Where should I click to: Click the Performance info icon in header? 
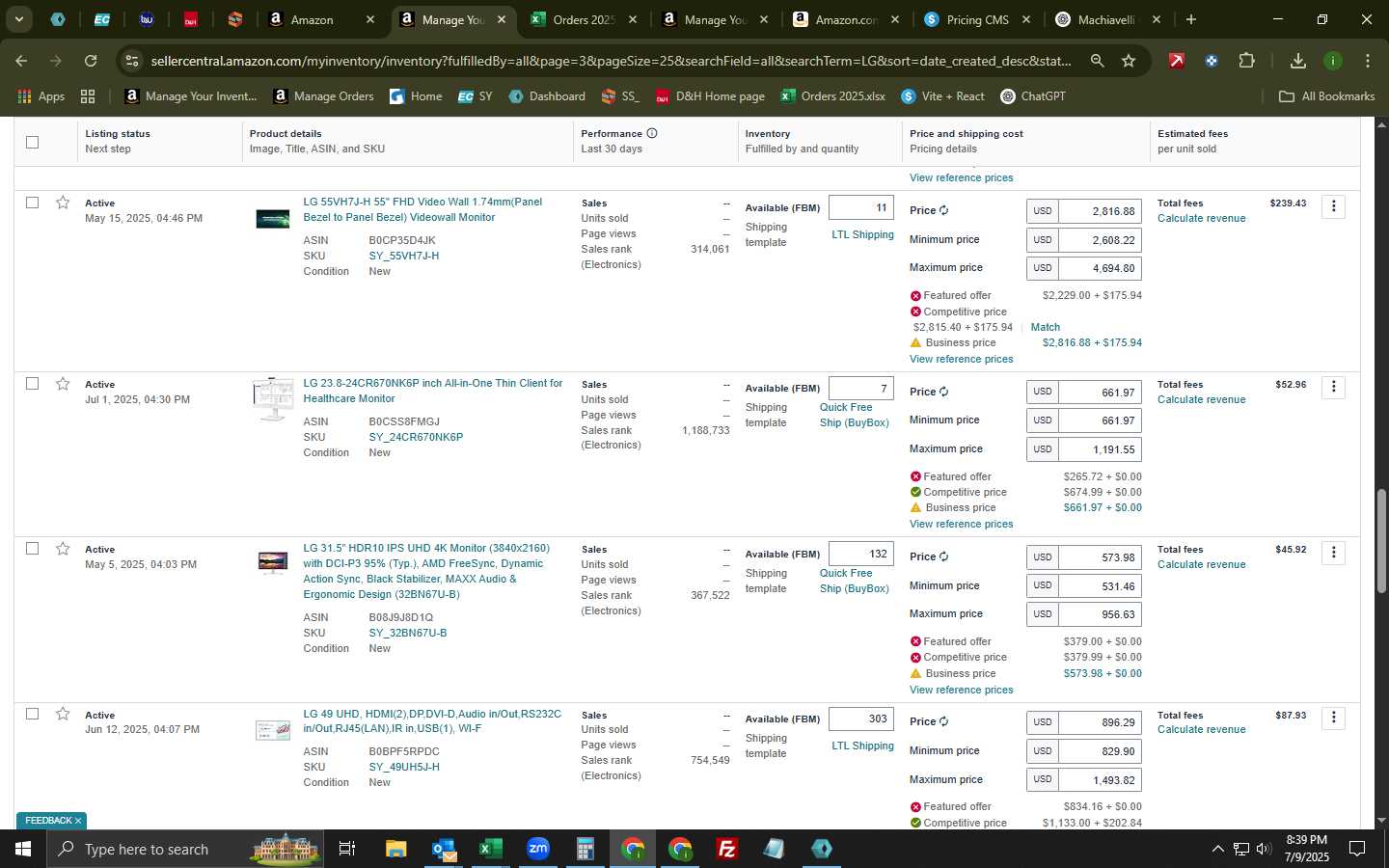pyautogui.click(x=652, y=133)
